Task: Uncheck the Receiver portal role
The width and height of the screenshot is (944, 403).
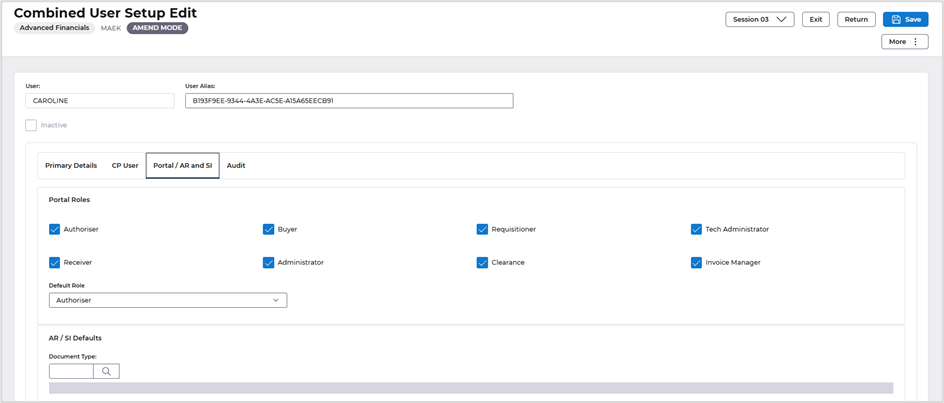Action: pos(54,263)
